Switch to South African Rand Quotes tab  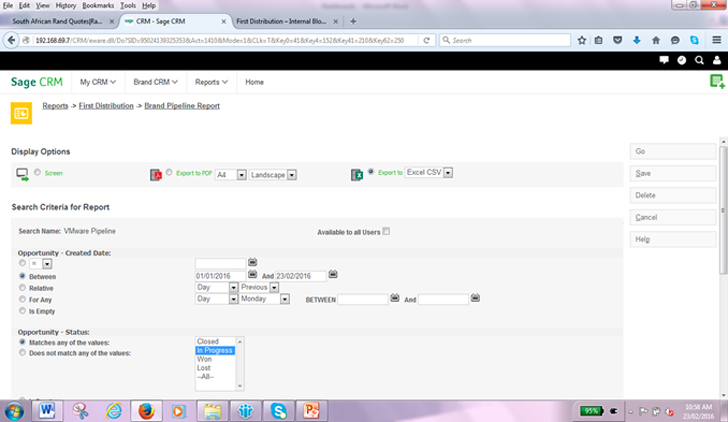click(x=57, y=21)
